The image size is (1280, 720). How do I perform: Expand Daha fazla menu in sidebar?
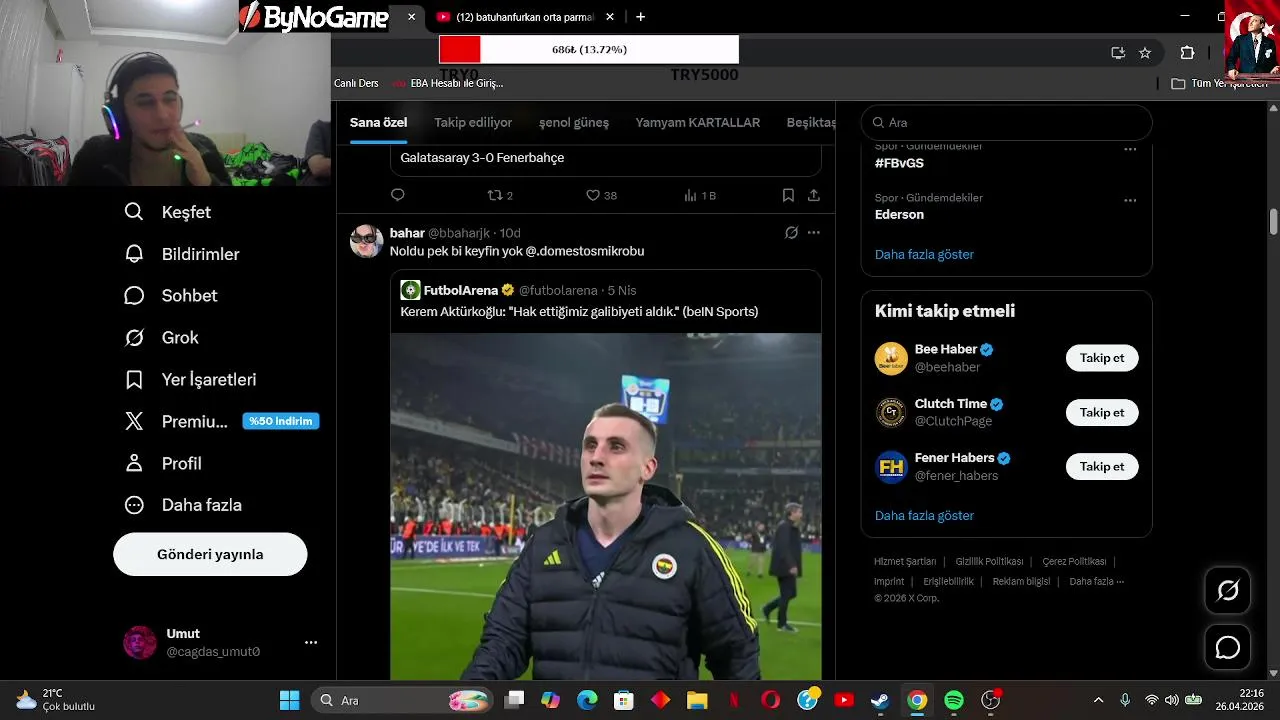(x=183, y=505)
